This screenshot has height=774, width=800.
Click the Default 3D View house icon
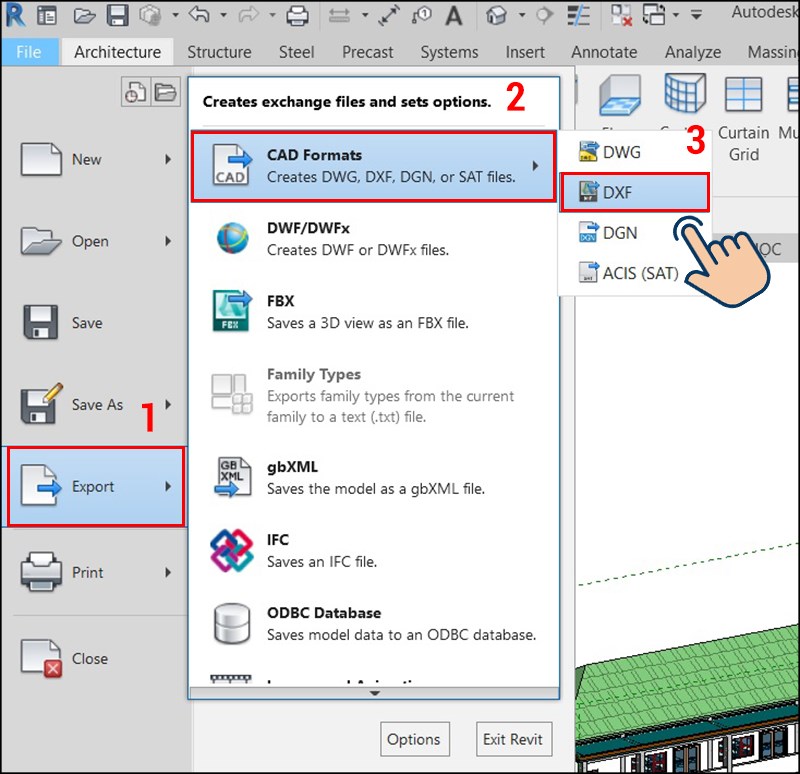(x=496, y=15)
